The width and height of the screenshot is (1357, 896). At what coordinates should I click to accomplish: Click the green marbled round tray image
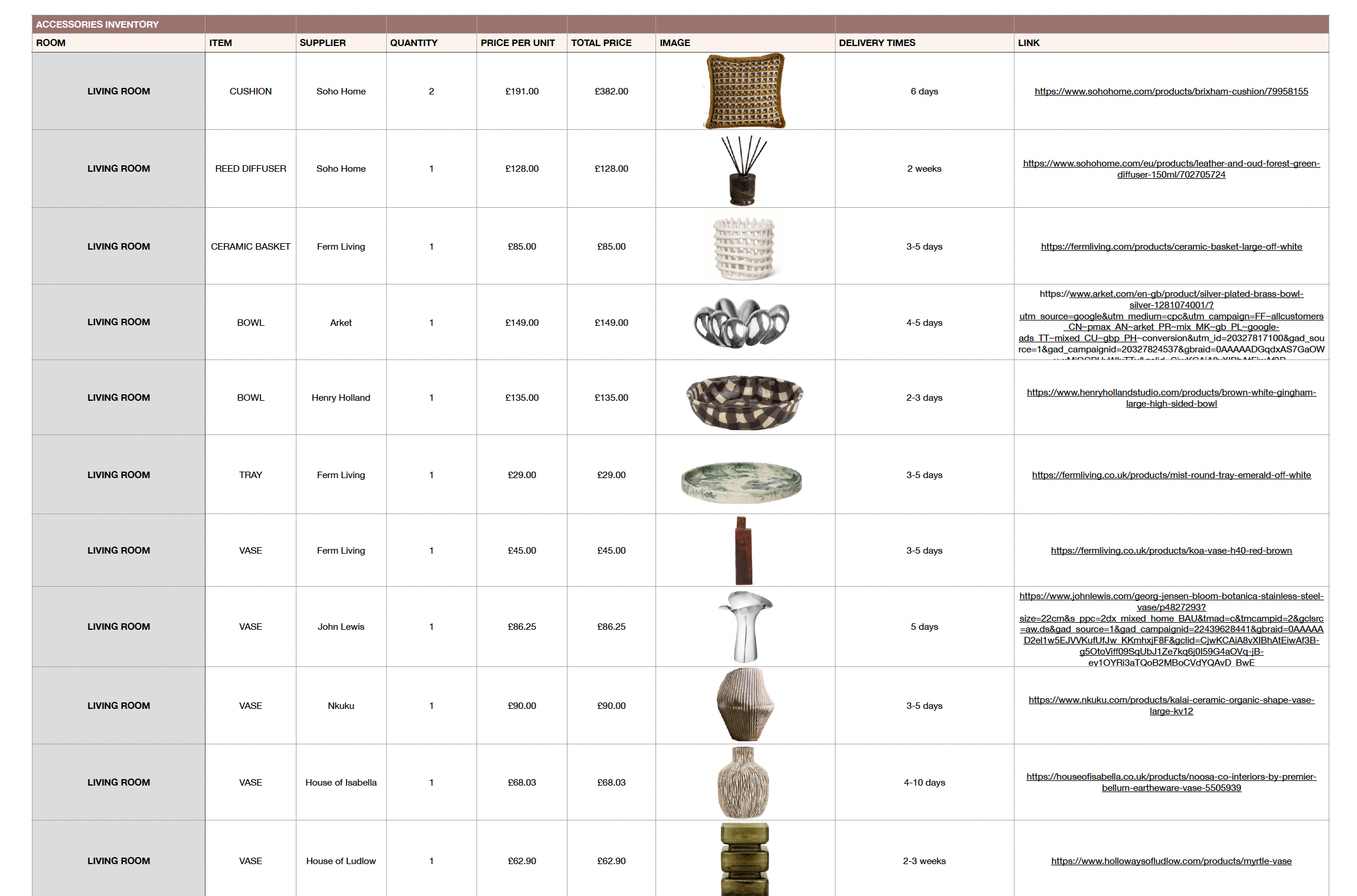coord(741,481)
